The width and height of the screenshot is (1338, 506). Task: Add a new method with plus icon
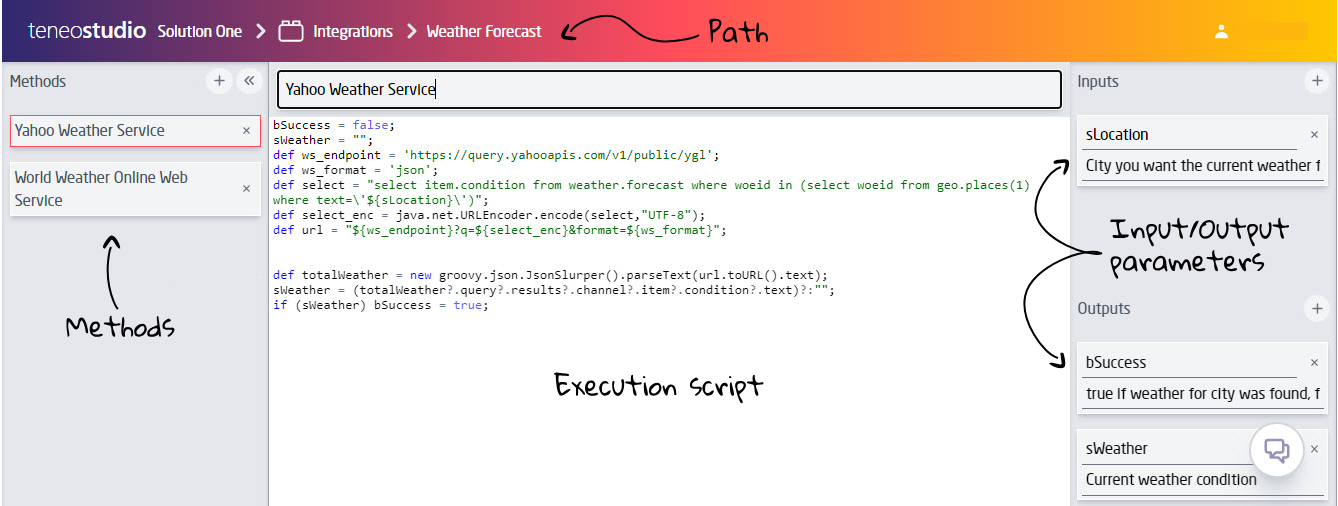click(x=219, y=81)
